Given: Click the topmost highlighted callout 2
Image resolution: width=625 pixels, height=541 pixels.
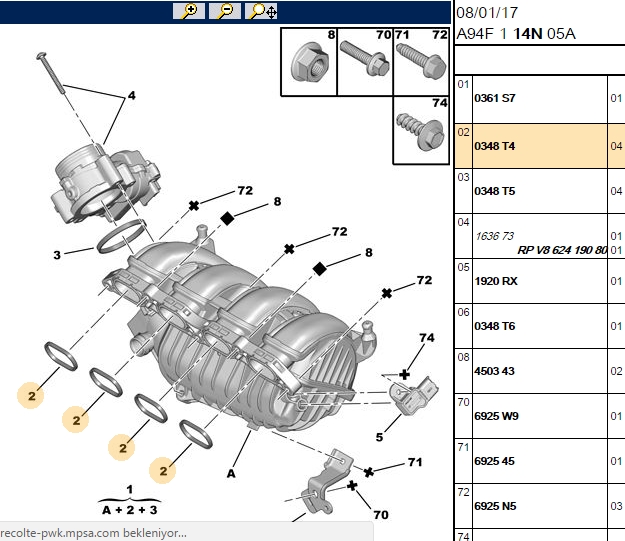Looking at the screenshot, I should tap(31, 396).
